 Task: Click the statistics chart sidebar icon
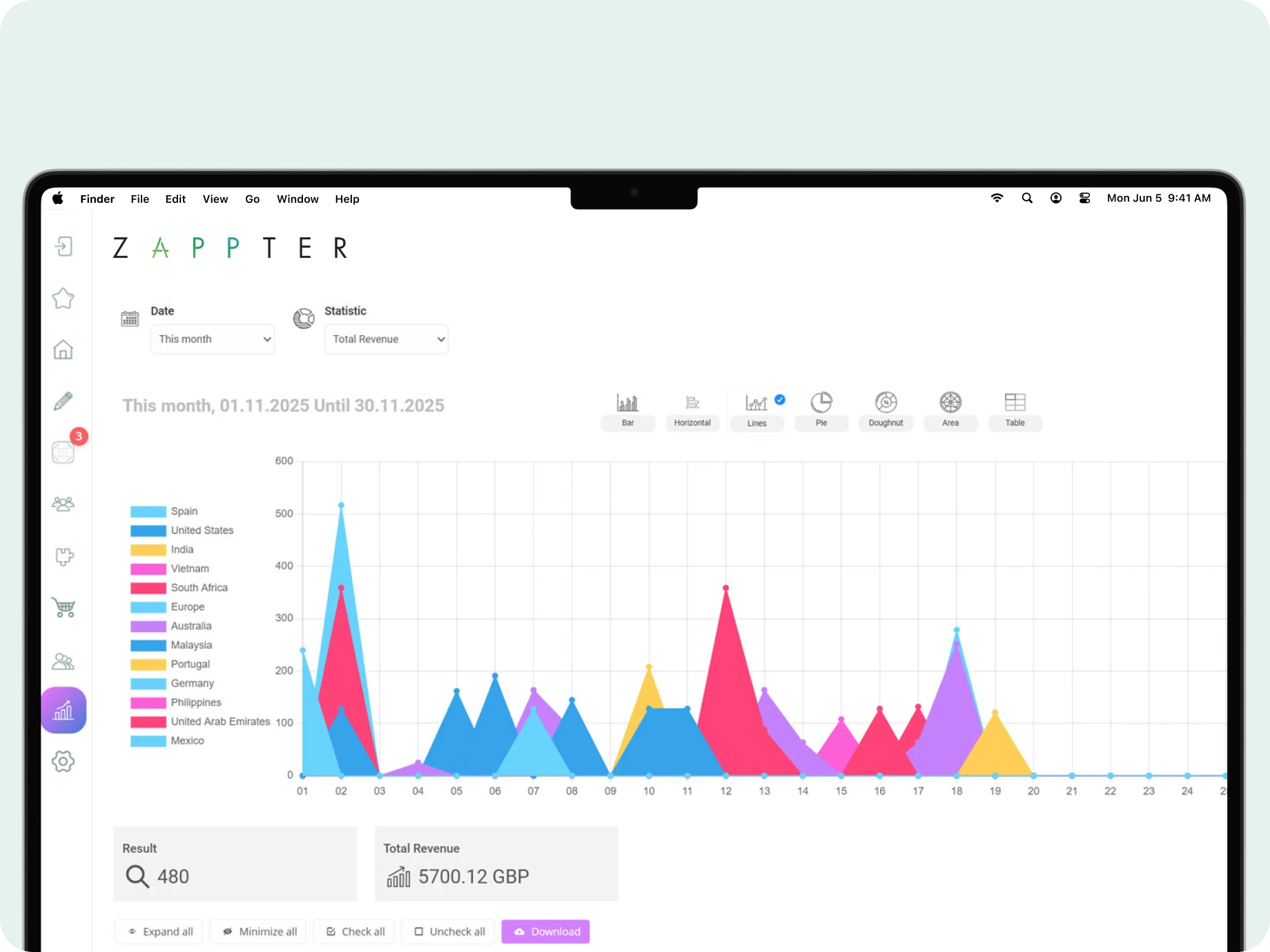(x=63, y=710)
